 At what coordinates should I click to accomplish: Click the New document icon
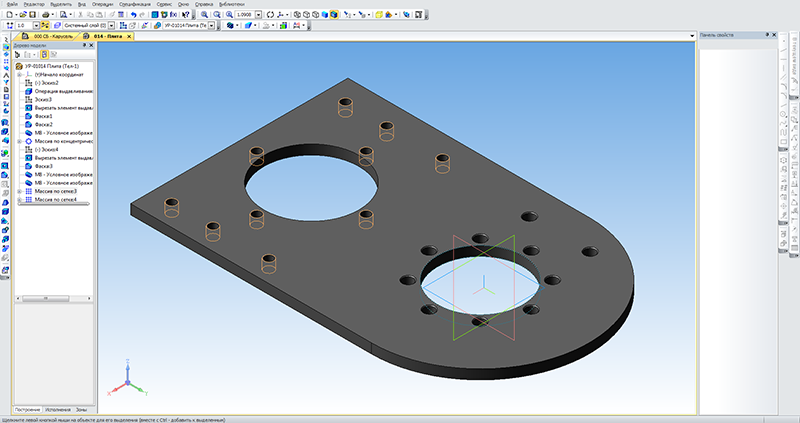[x=7, y=15]
